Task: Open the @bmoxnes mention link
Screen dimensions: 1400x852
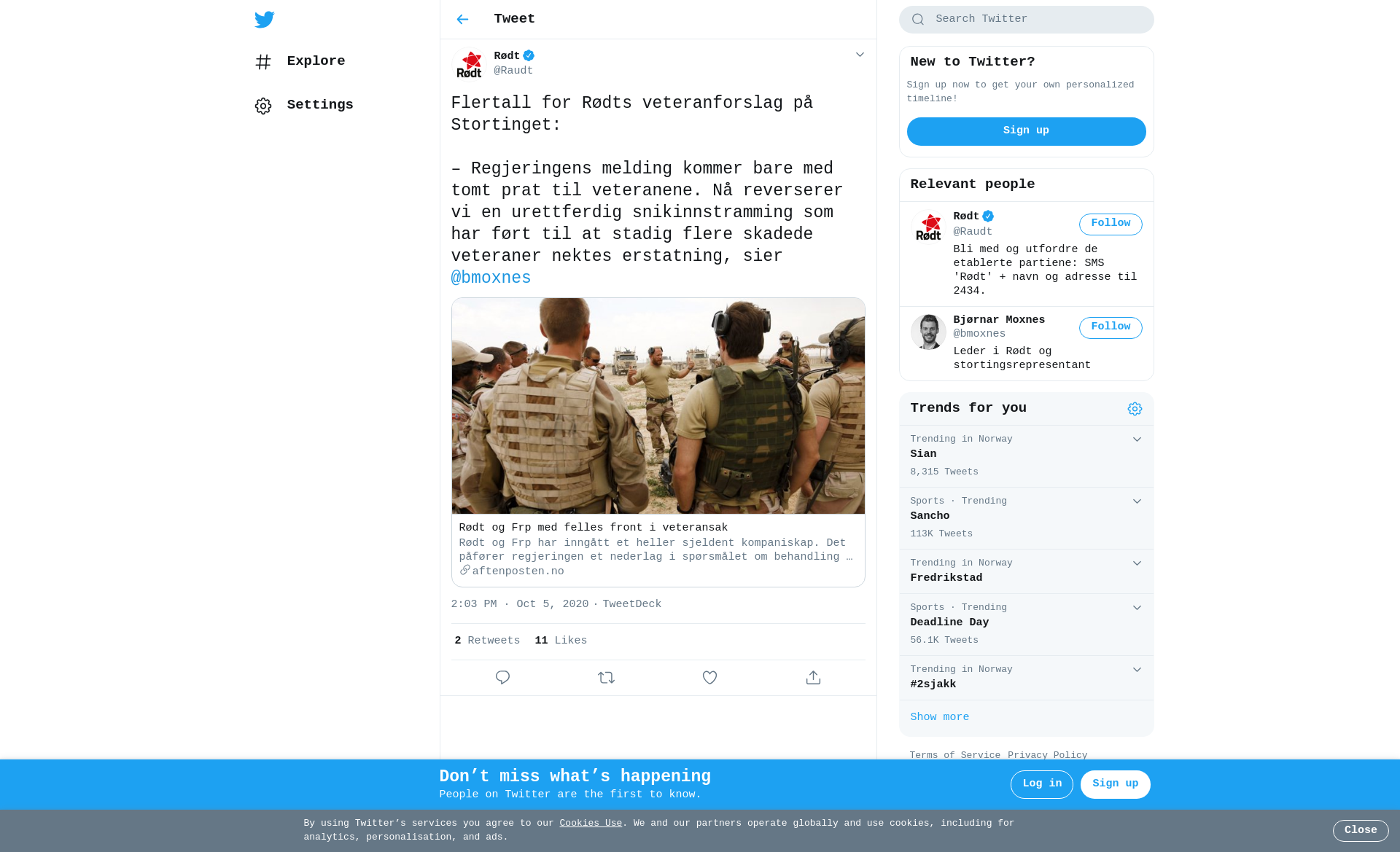Action: tap(491, 278)
